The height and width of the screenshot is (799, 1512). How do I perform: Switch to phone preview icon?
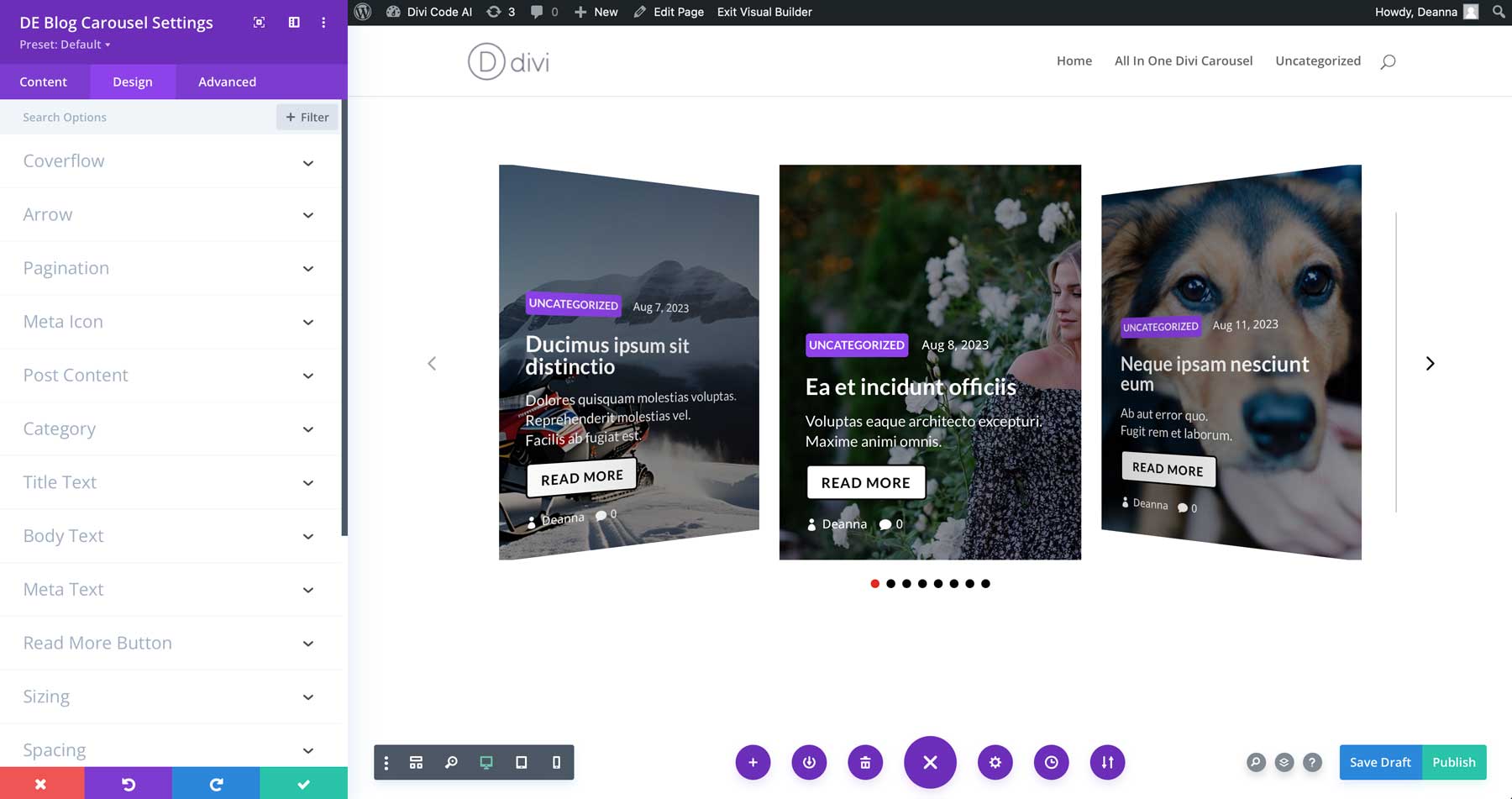point(556,762)
